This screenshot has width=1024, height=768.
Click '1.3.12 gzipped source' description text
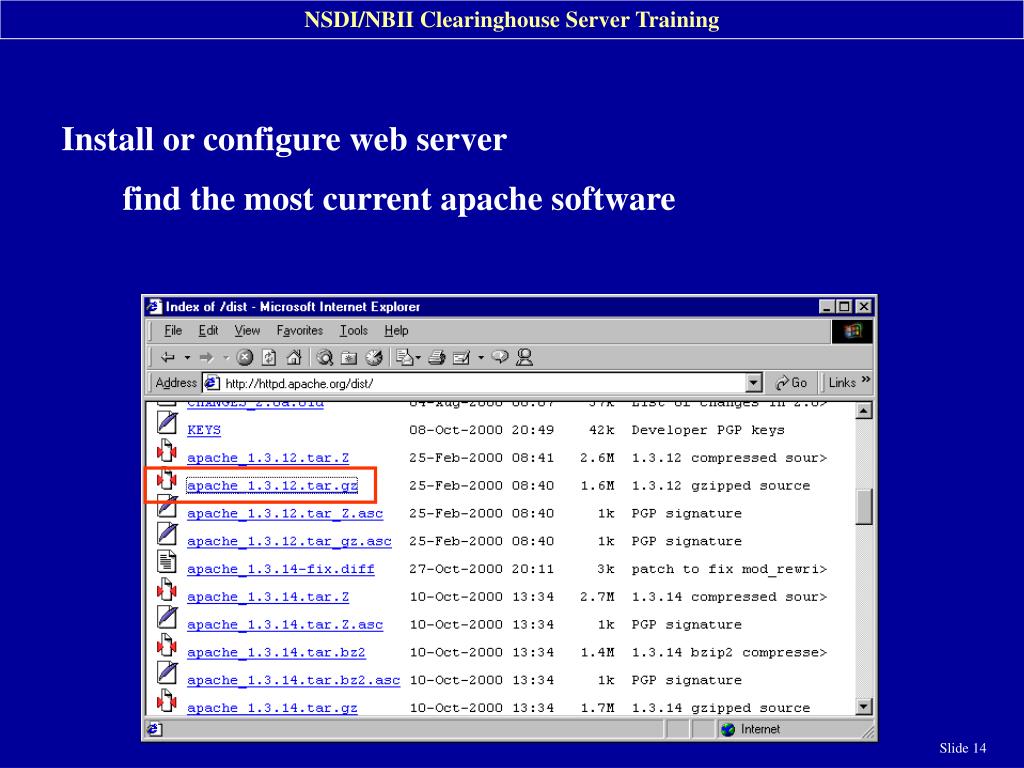720,486
